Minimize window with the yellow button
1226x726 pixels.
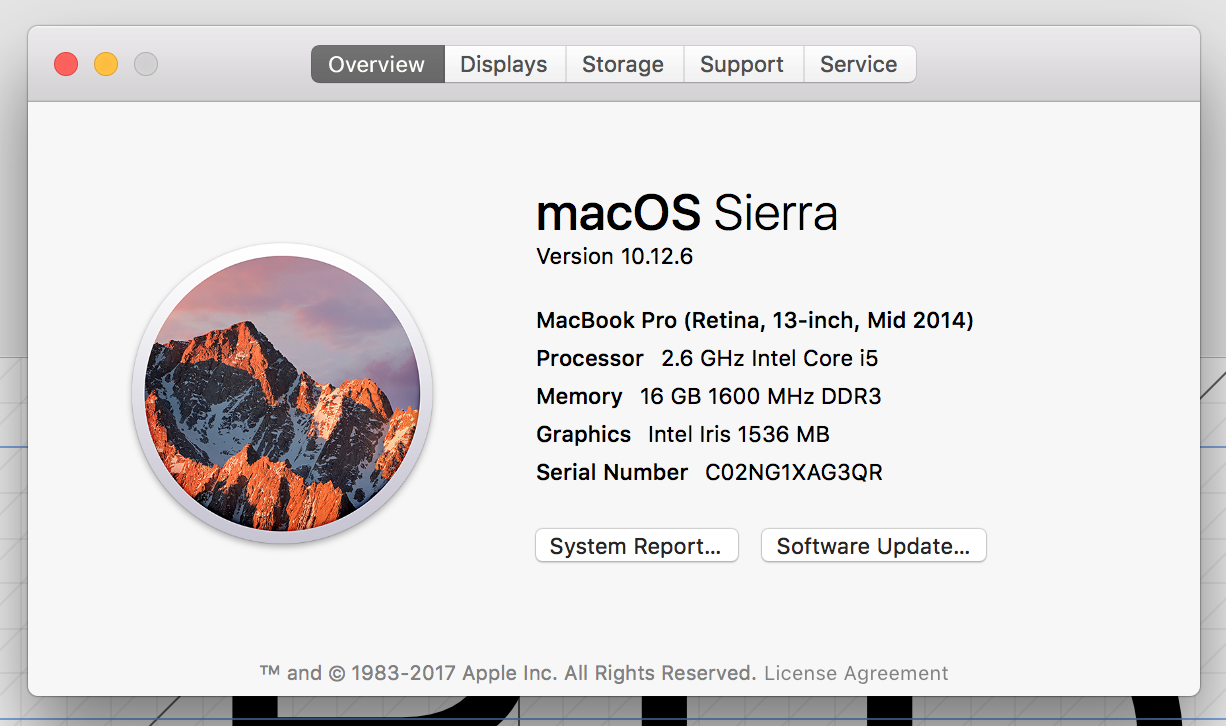(106, 64)
